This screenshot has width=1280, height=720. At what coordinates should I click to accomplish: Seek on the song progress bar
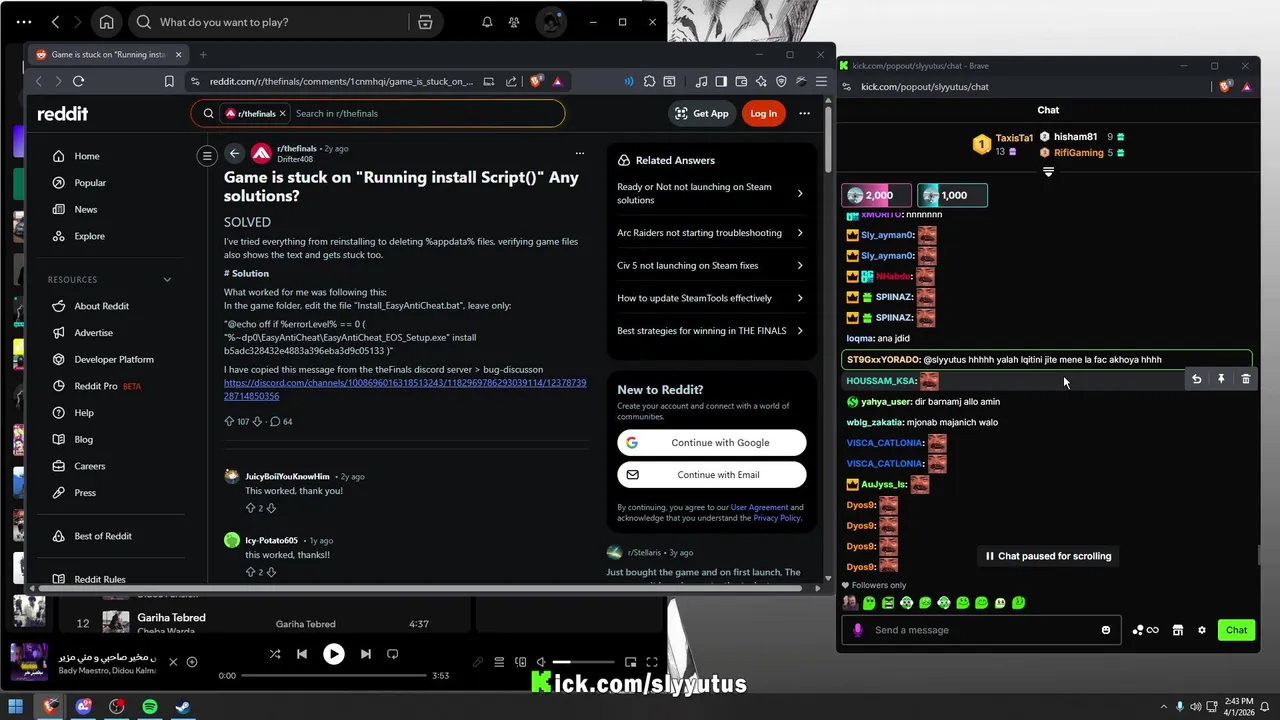[x=335, y=676]
